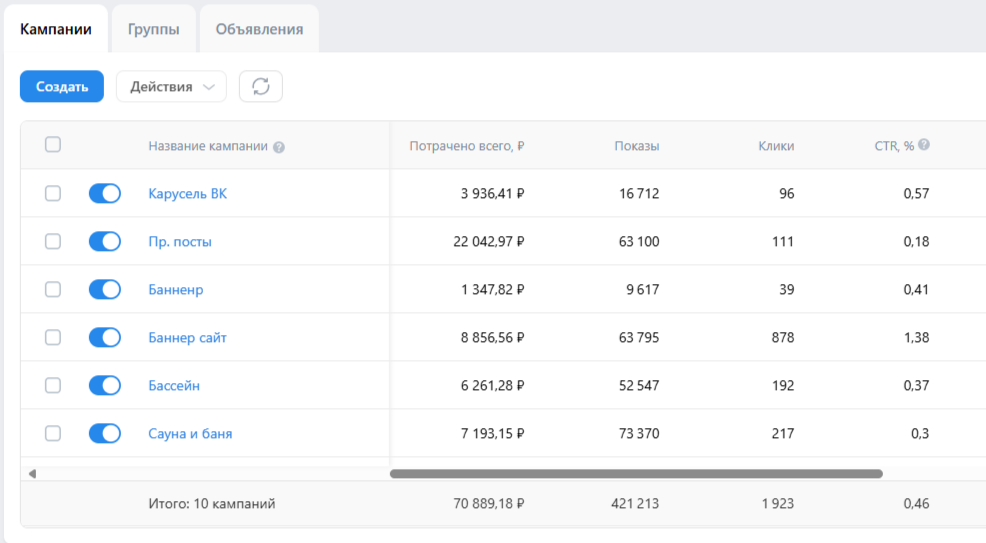Image resolution: width=986 pixels, height=543 pixels.
Task: Sort by Показы column header
Action: [x=637, y=146]
